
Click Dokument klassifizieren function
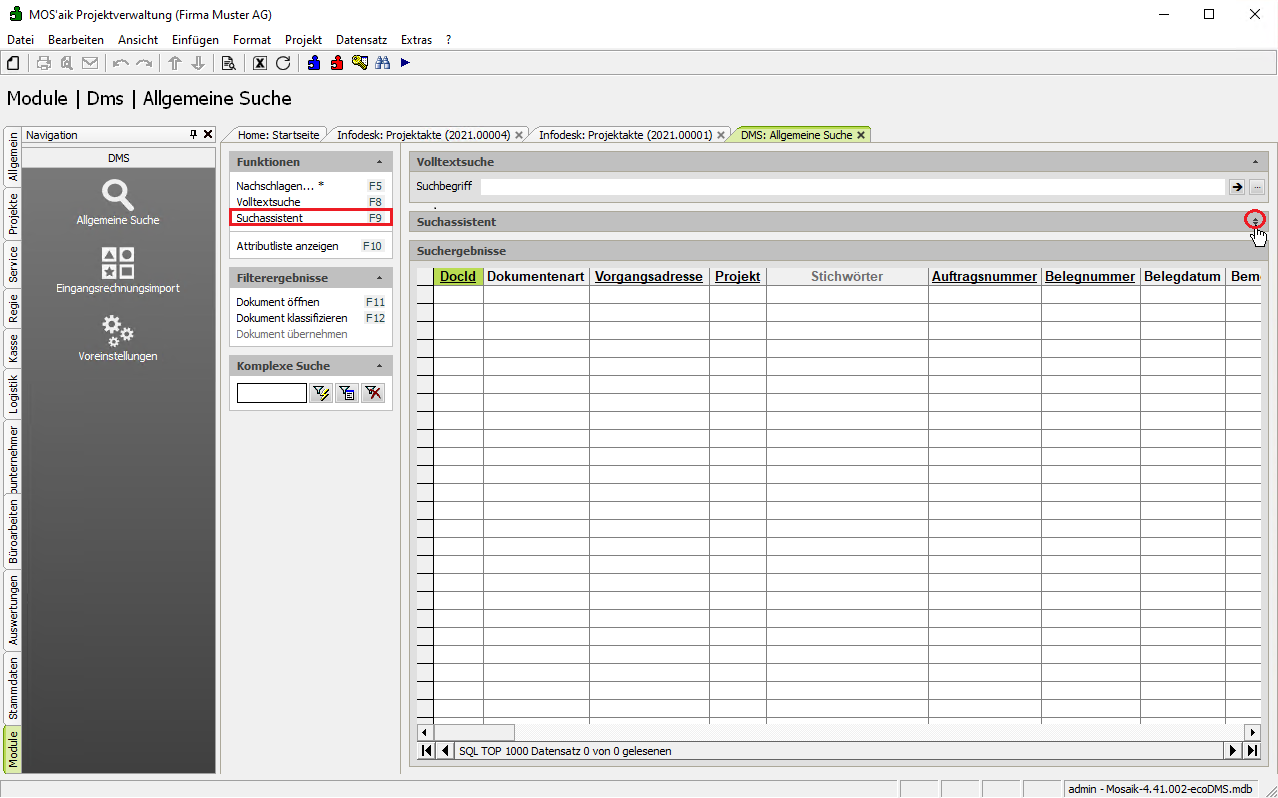291,318
